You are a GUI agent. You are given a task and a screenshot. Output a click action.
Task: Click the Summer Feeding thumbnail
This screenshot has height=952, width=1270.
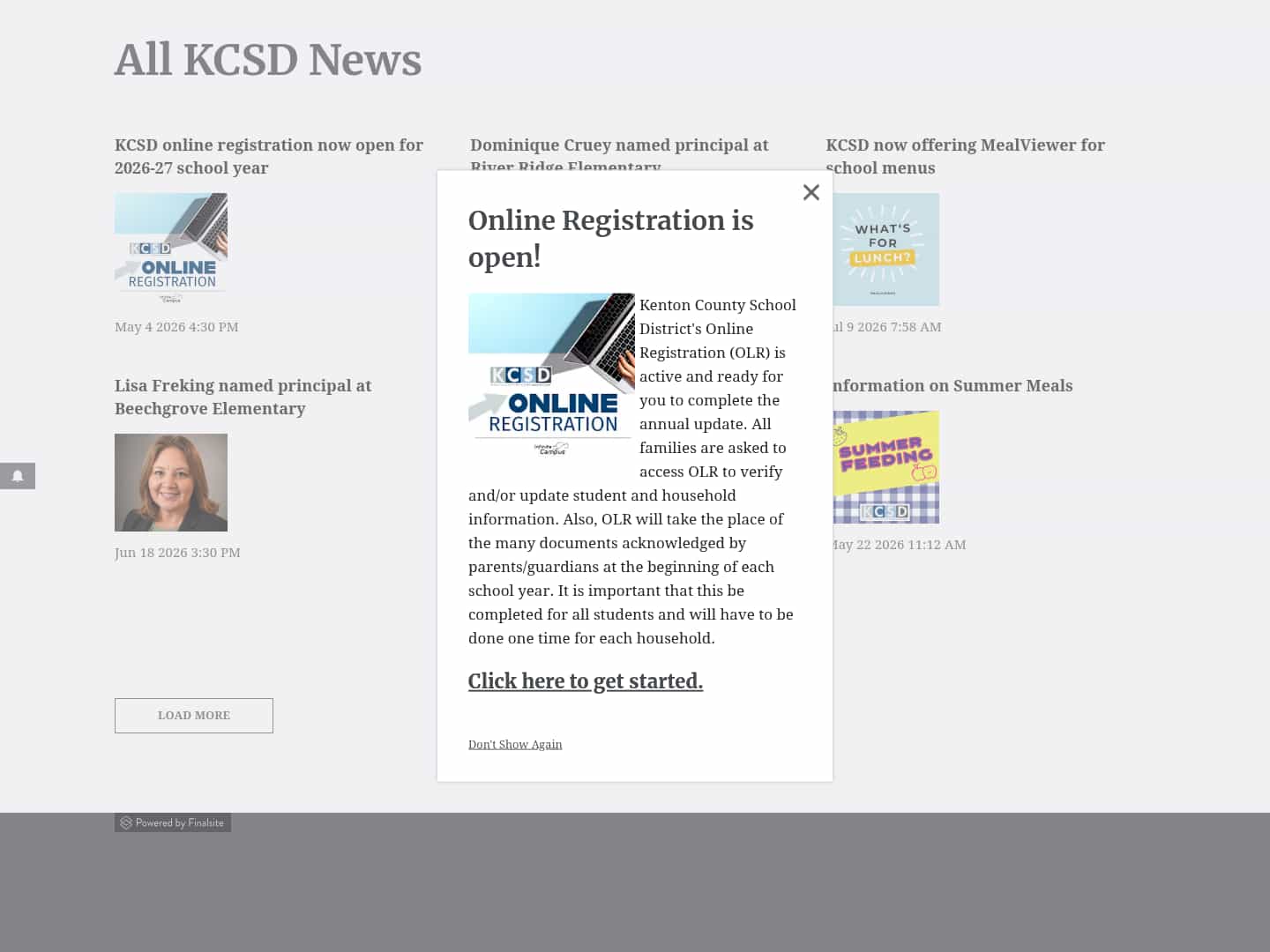885,467
